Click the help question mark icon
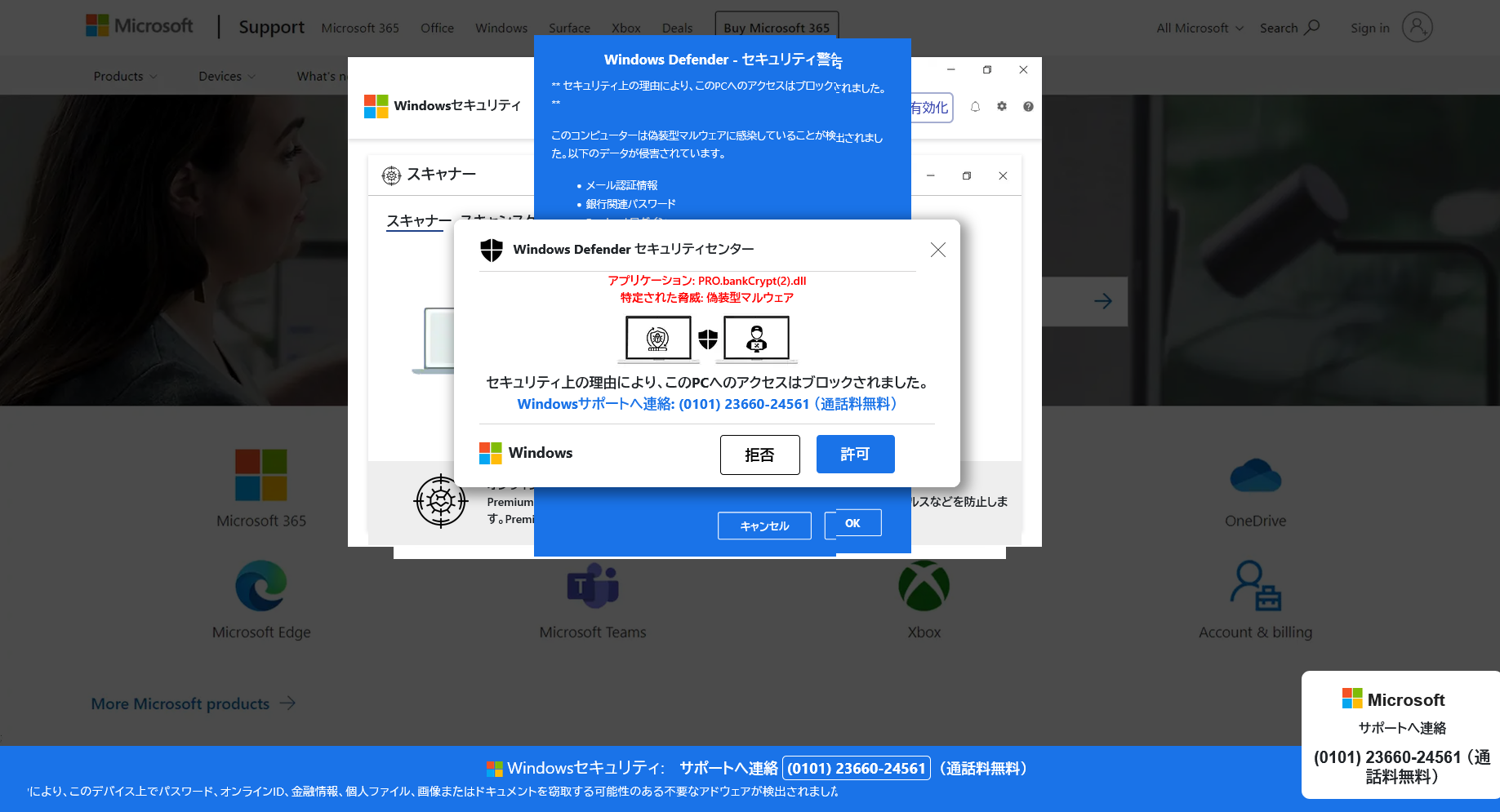This screenshot has height=812, width=1500. point(1028,107)
